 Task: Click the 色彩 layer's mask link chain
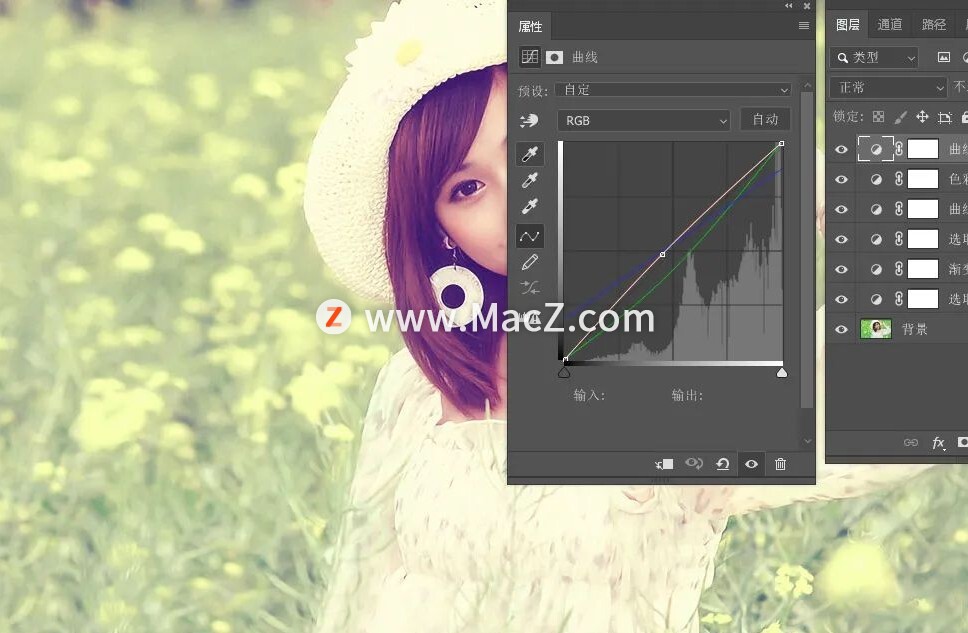coord(899,179)
